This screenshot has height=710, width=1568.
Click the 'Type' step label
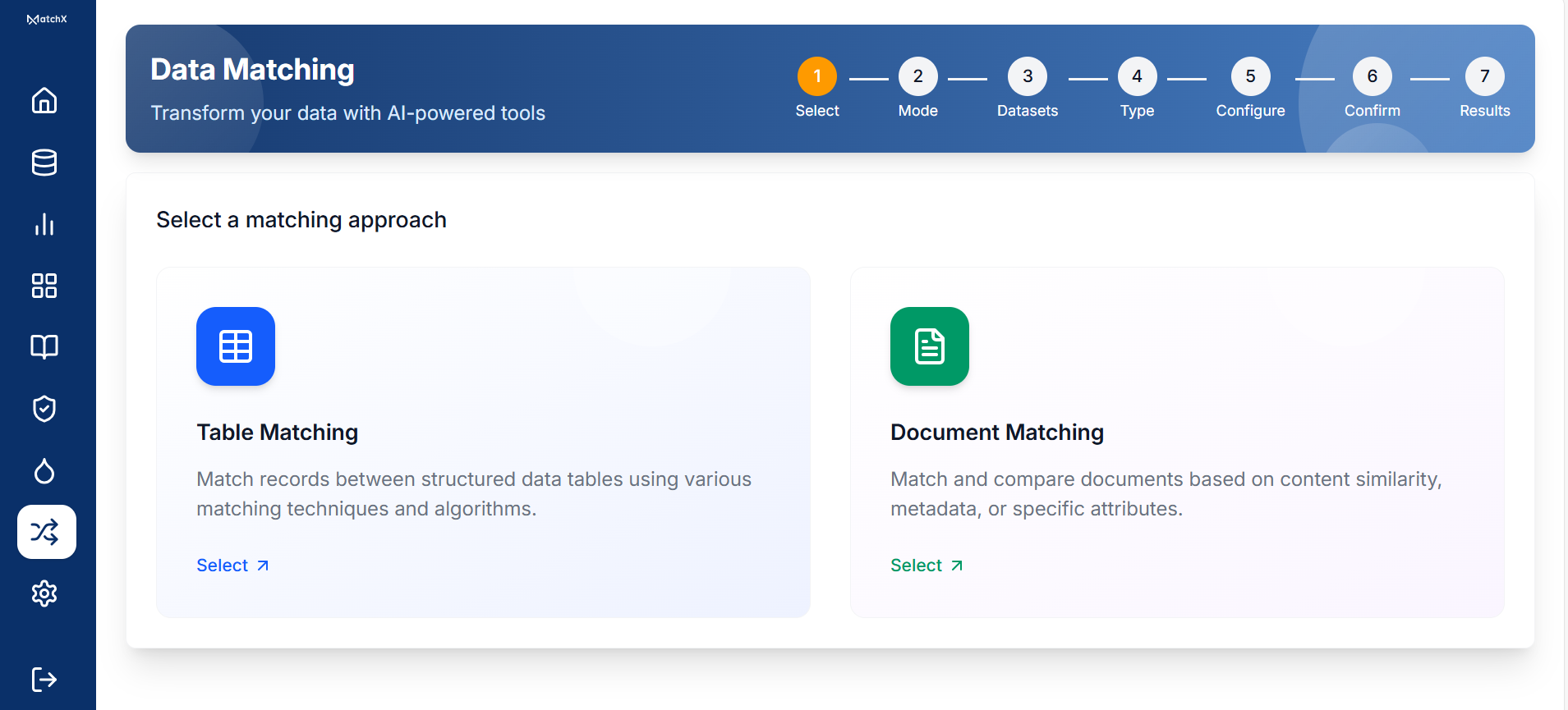click(x=1138, y=111)
